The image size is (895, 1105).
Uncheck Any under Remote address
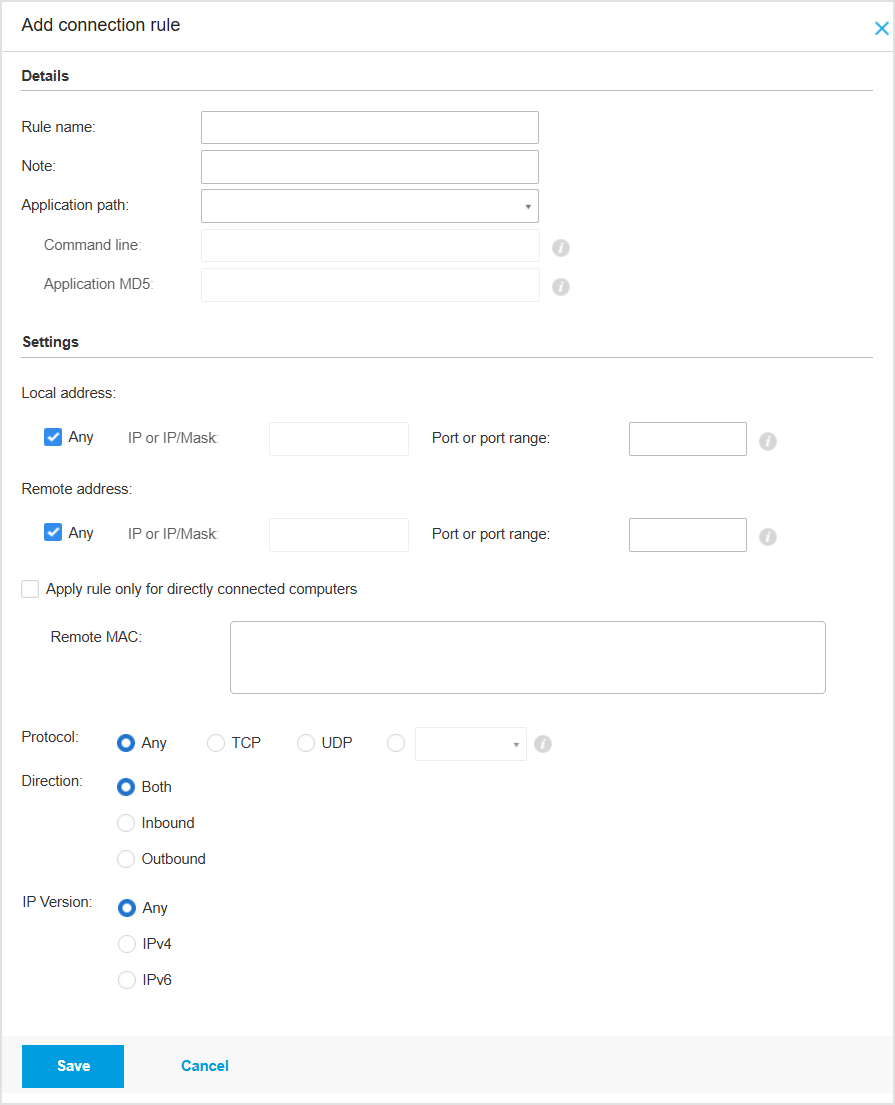click(53, 532)
